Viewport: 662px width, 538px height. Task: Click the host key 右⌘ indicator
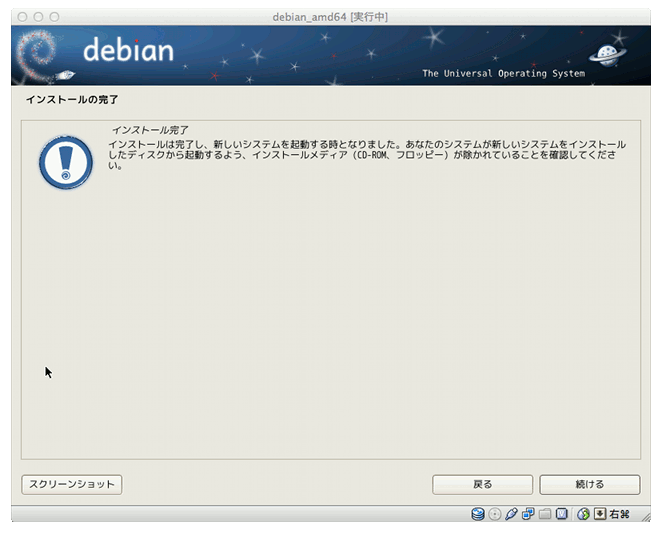(620, 514)
